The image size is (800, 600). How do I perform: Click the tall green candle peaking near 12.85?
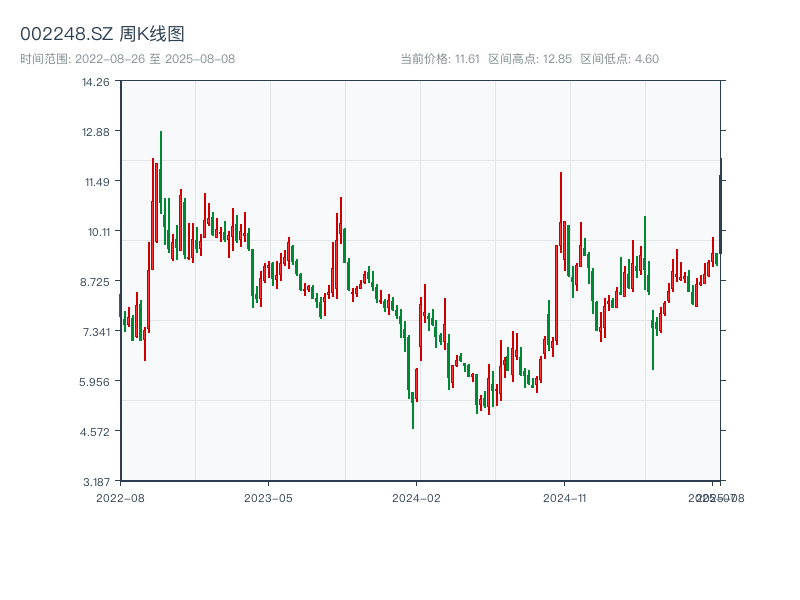161,172
